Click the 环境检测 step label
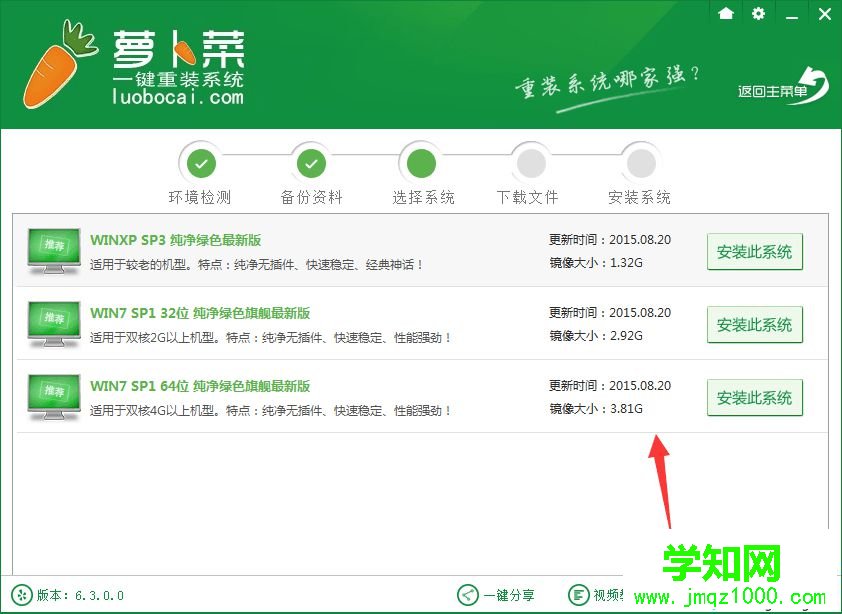The height and width of the screenshot is (614, 842). pyautogui.click(x=200, y=197)
